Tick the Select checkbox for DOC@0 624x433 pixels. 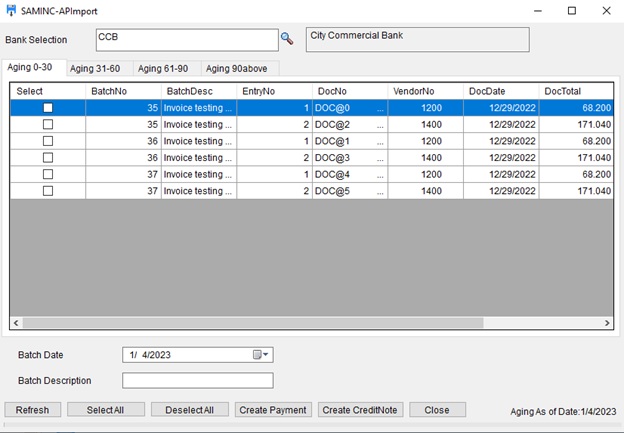click(48, 108)
